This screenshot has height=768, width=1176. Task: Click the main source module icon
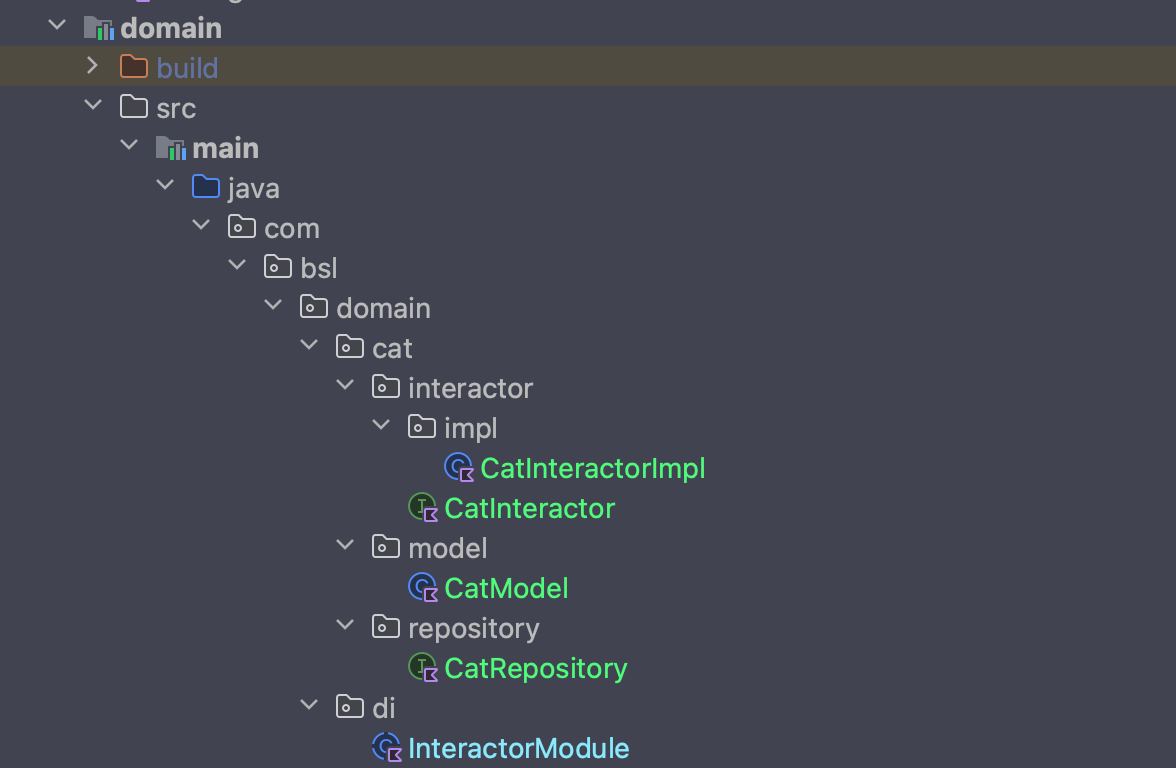pos(170,148)
